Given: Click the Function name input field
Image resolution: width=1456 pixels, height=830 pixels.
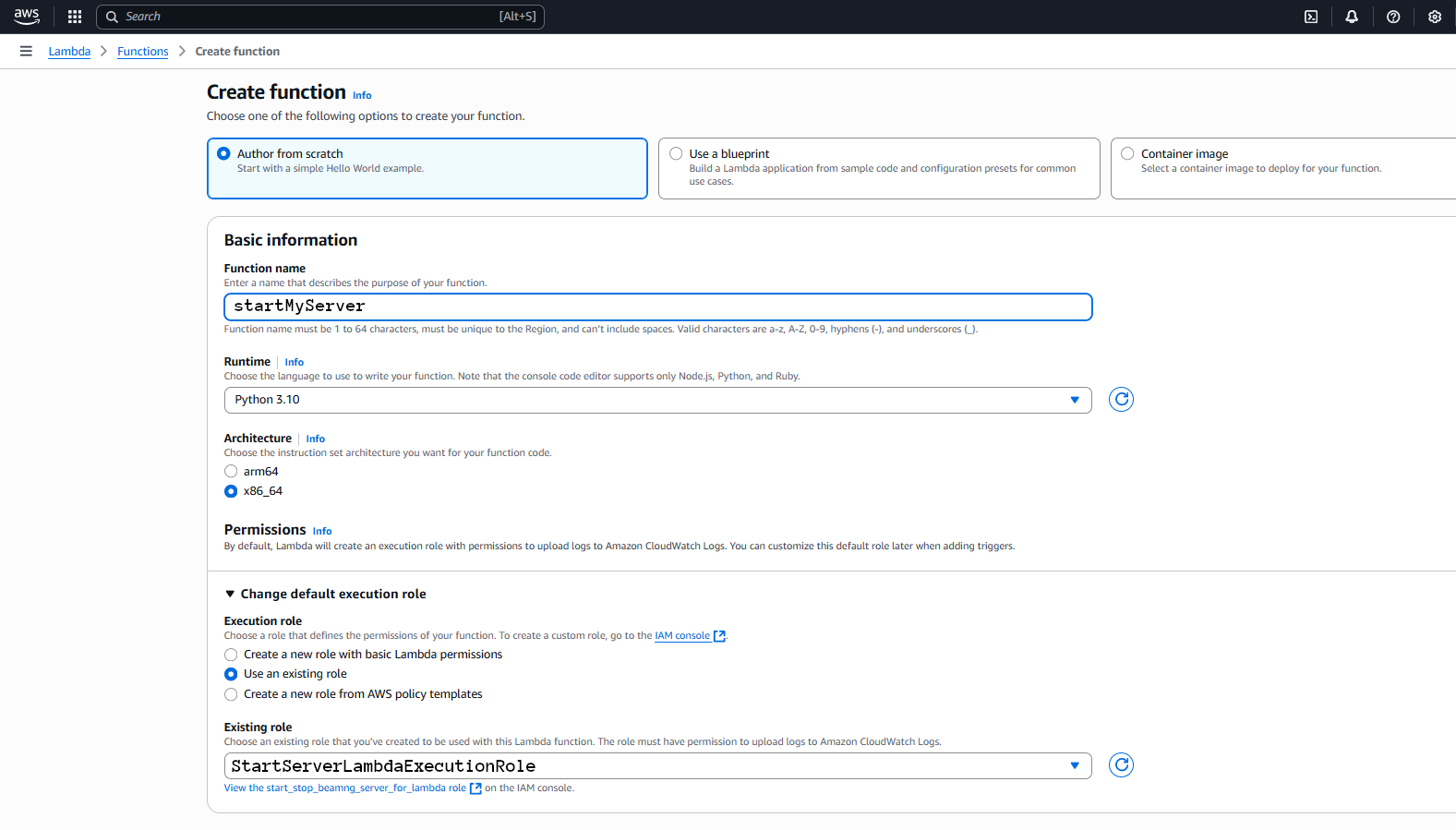Looking at the screenshot, I should coord(657,307).
